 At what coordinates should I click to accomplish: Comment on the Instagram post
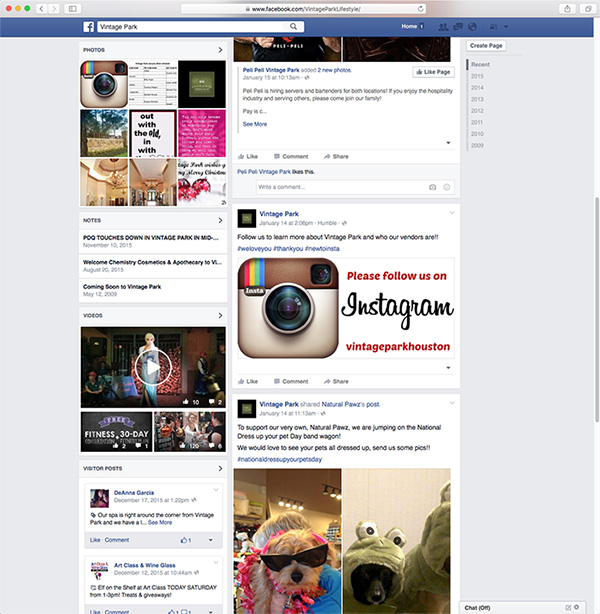(291, 381)
